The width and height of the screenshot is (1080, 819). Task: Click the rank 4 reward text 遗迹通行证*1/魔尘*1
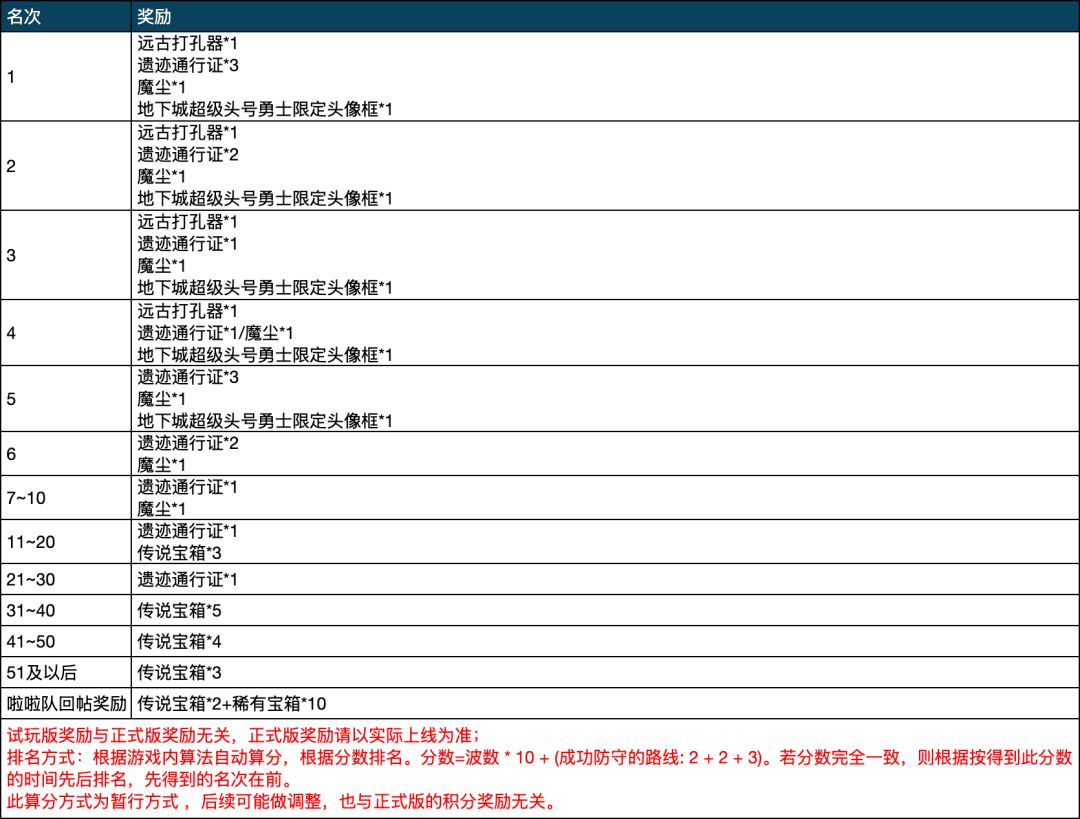coord(215,333)
